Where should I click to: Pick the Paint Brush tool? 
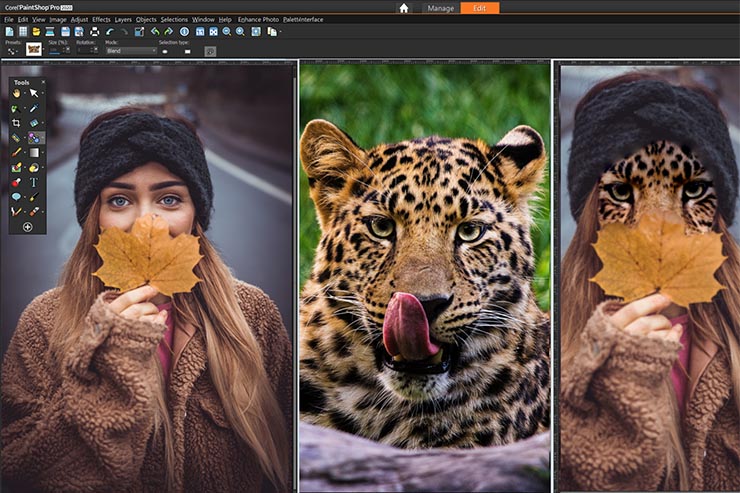tap(16, 152)
